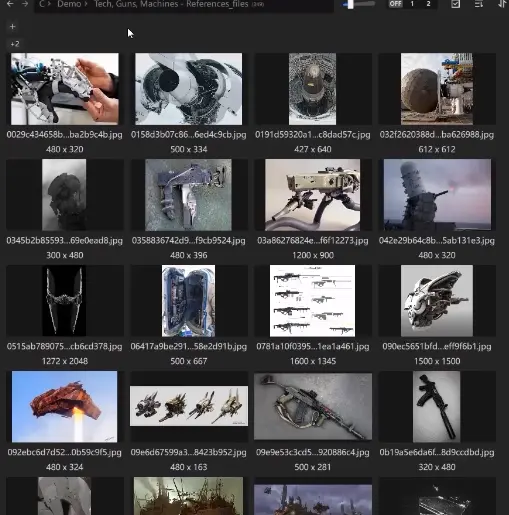The image size is (509, 515).
Task: Click the 500 x 281 dimensions label
Action: tap(313, 467)
